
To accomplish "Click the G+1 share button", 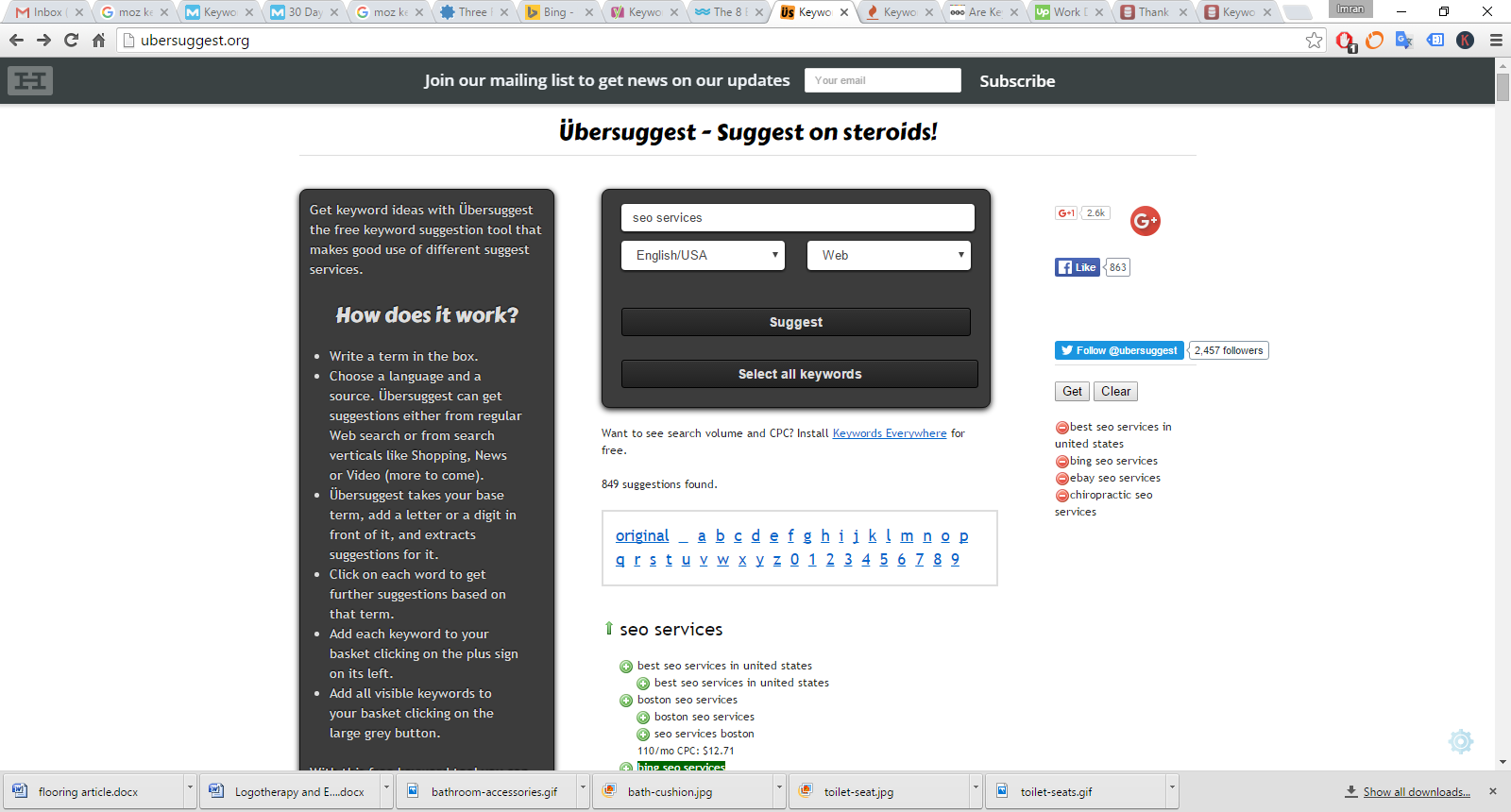I will 1066,213.
